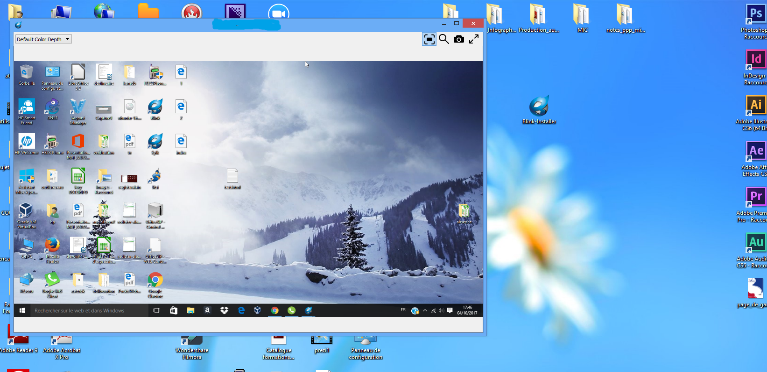Click the volume icon in remote system tray
This screenshot has height=372, width=767.
coord(441,310)
